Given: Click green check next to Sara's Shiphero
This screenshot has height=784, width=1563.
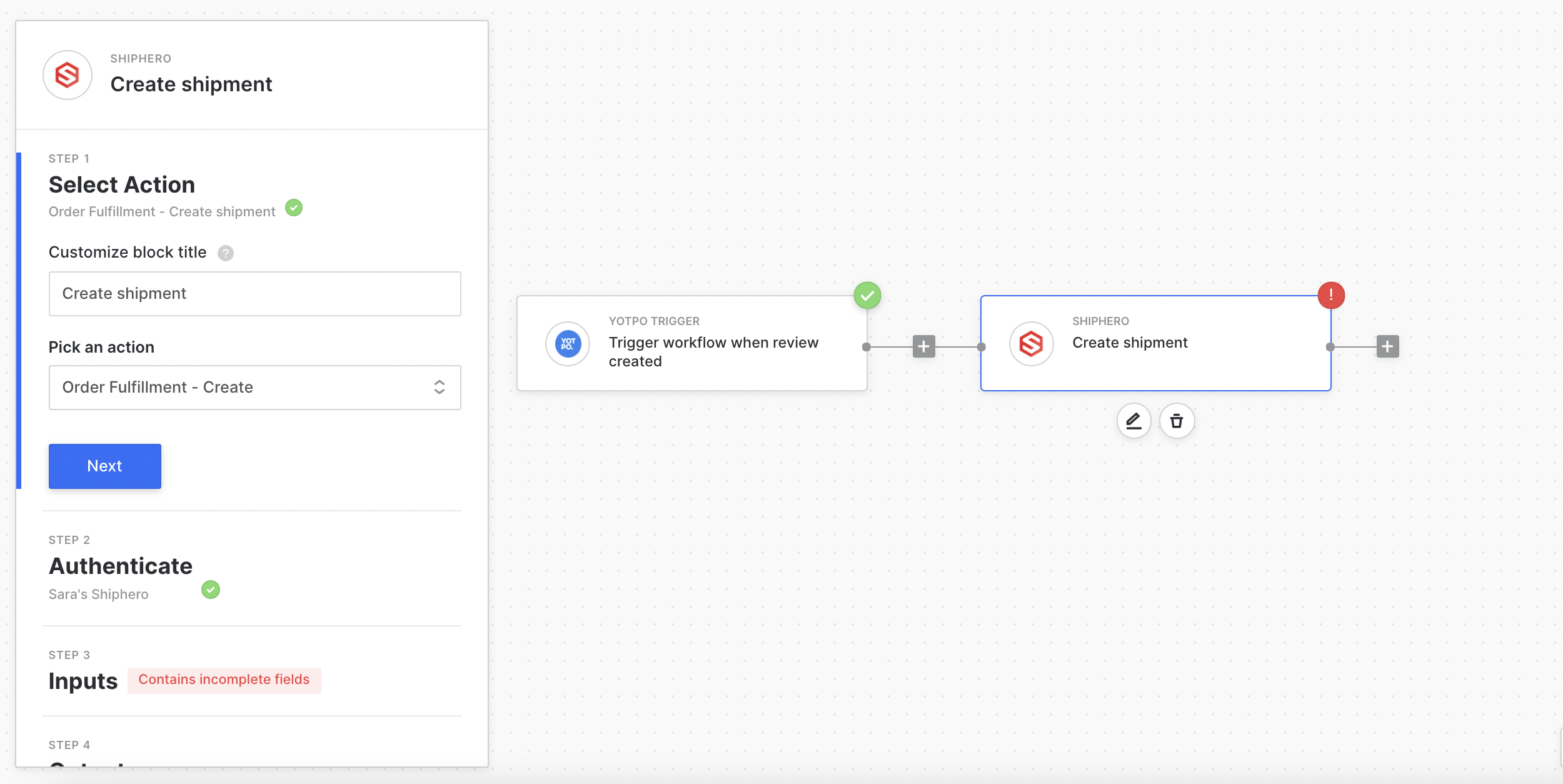Looking at the screenshot, I should click(x=211, y=590).
